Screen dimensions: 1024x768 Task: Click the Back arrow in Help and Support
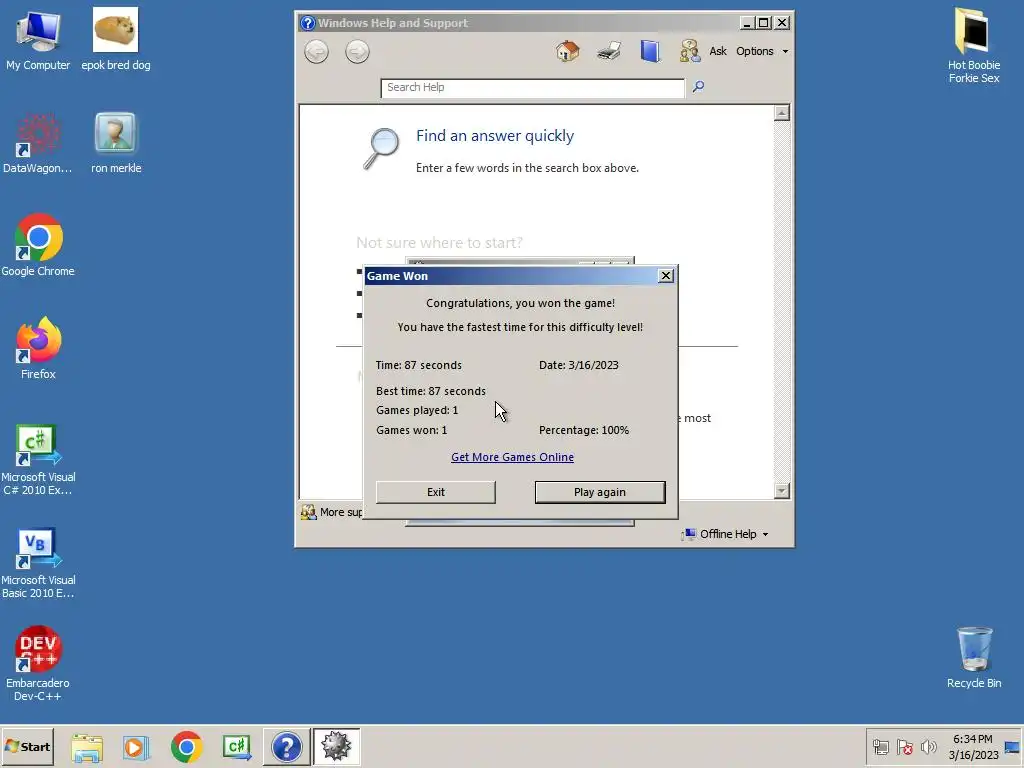click(x=317, y=52)
